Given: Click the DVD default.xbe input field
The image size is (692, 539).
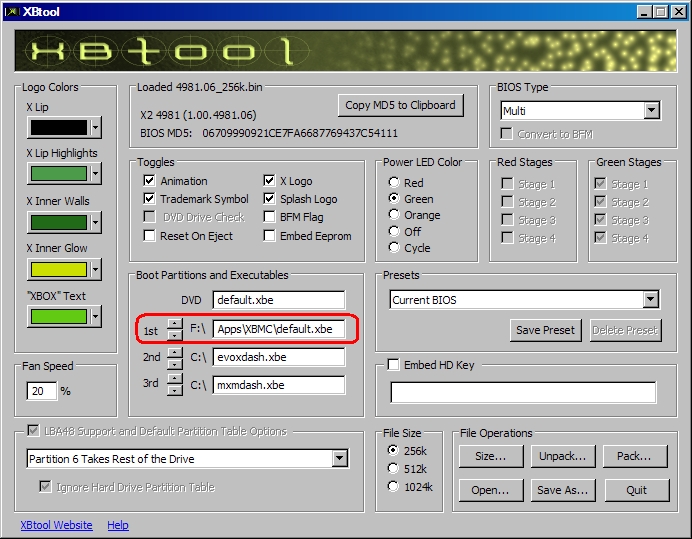Looking at the screenshot, I should pos(279,300).
